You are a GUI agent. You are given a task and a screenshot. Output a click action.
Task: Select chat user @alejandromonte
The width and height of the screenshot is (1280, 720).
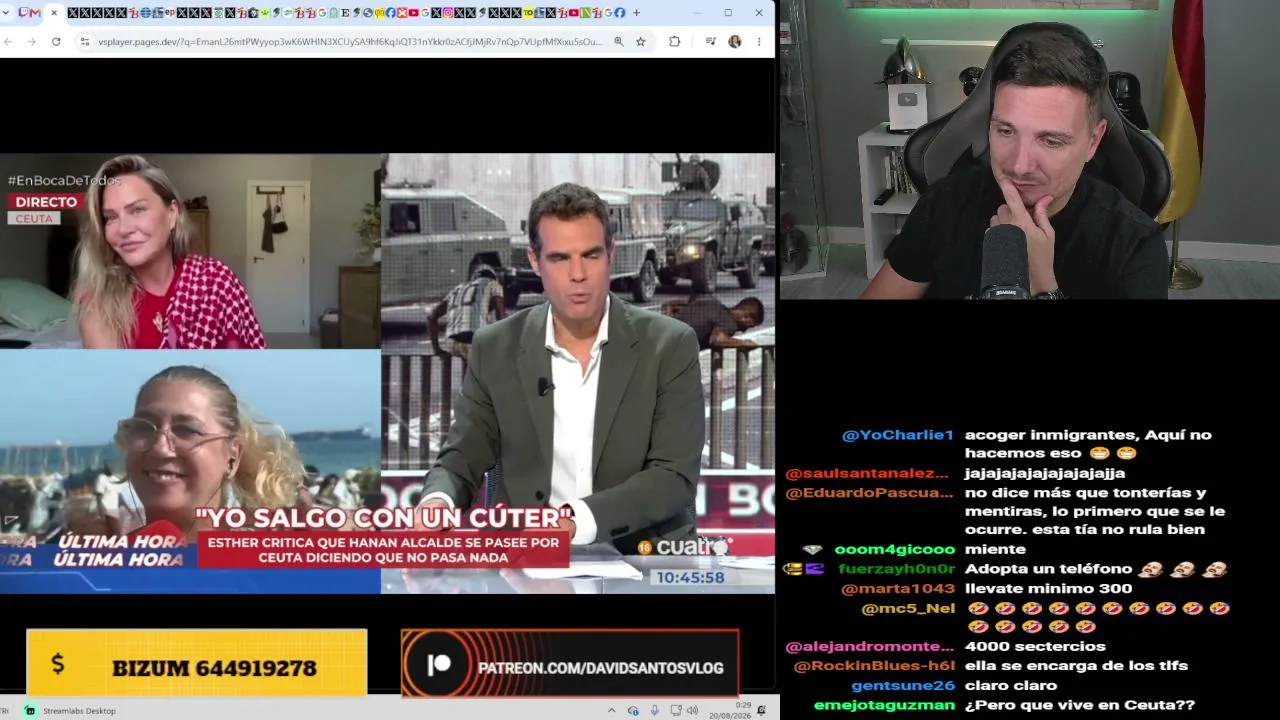(870, 646)
